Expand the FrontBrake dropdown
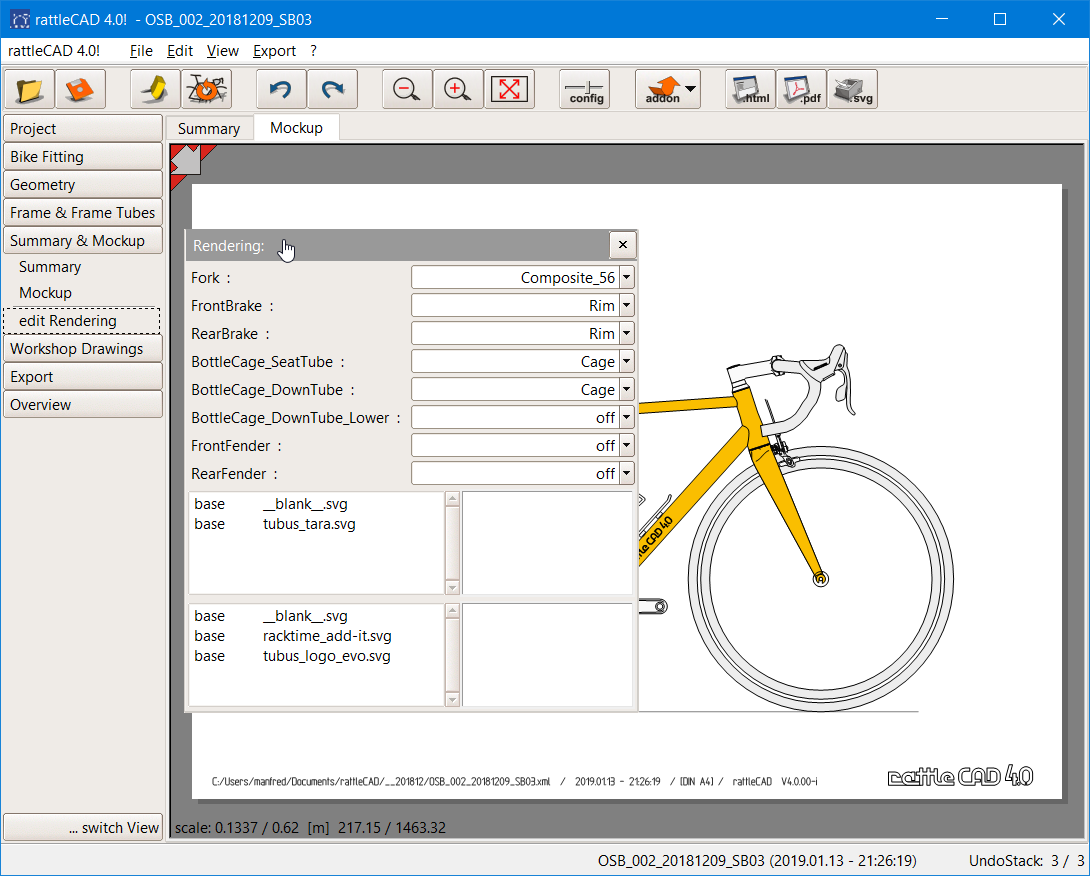The width and height of the screenshot is (1090, 876). click(x=627, y=305)
